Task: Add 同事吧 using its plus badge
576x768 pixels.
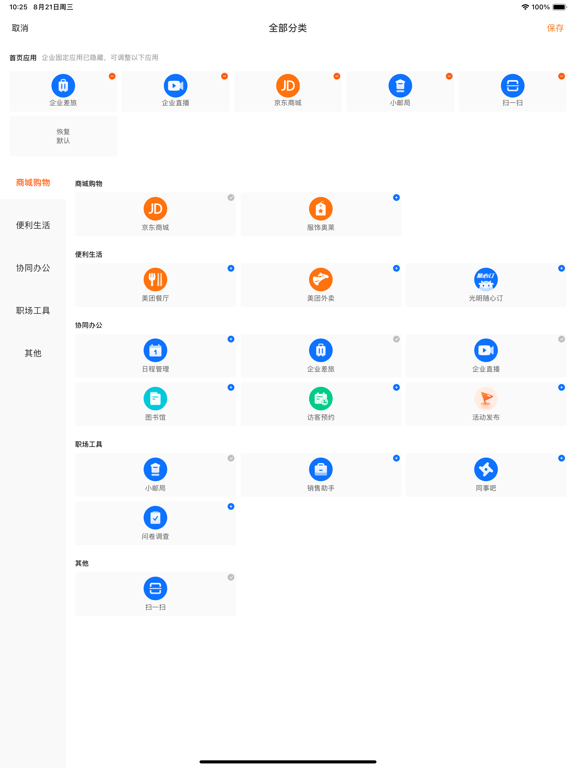Action: pyautogui.click(x=561, y=458)
